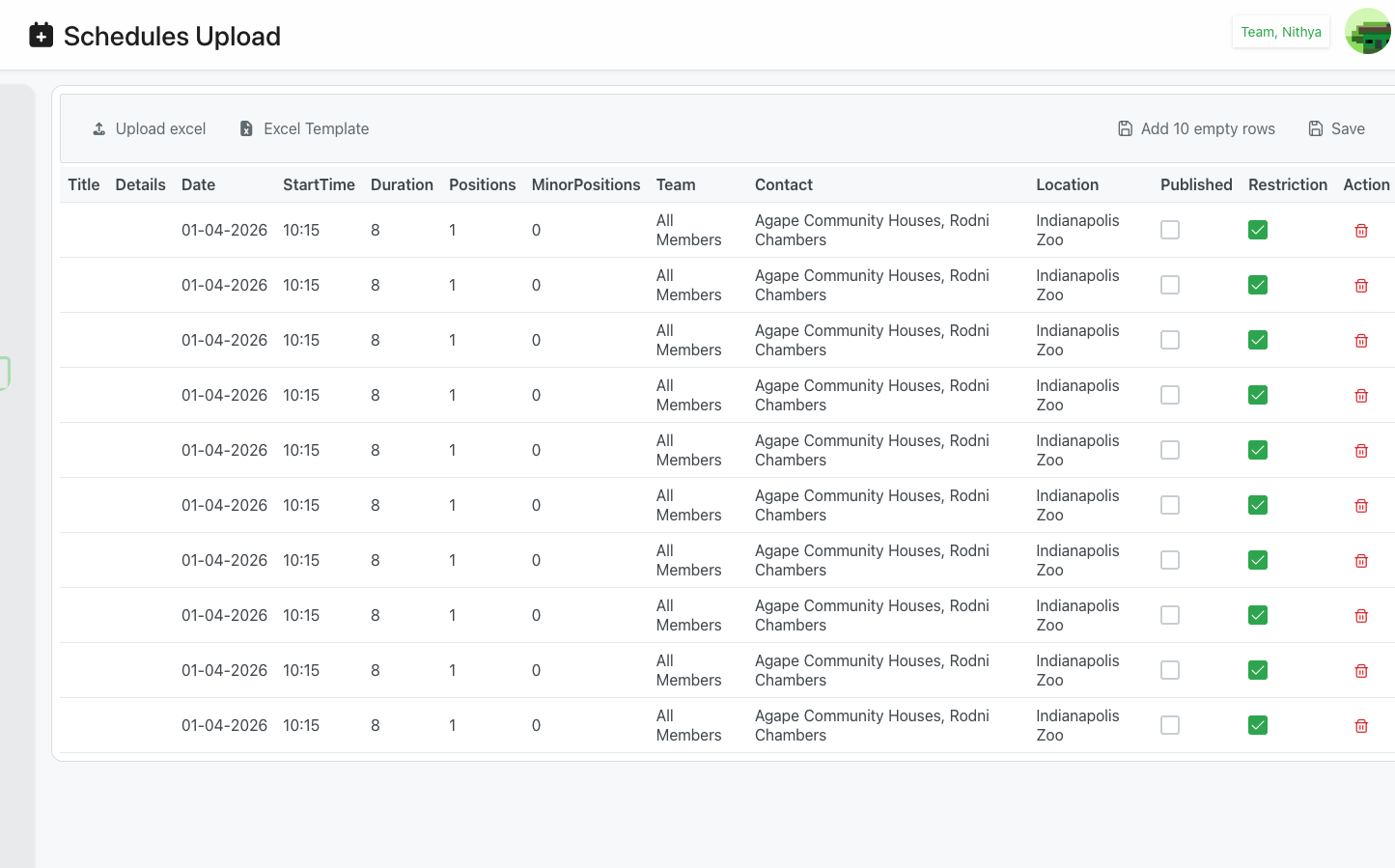Enable Published on the fourth row
The width and height of the screenshot is (1395, 868).
tap(1170, 395)
